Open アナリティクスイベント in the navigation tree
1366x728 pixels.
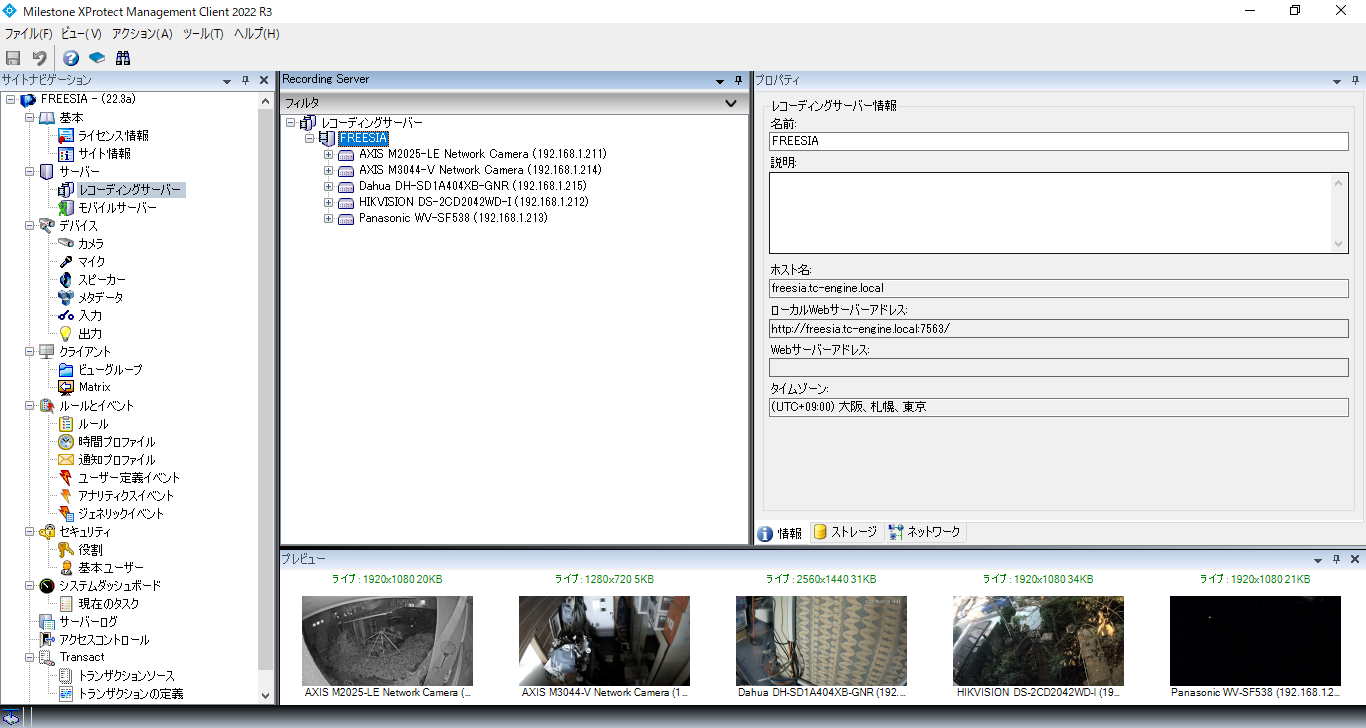(x=126, y=496)
